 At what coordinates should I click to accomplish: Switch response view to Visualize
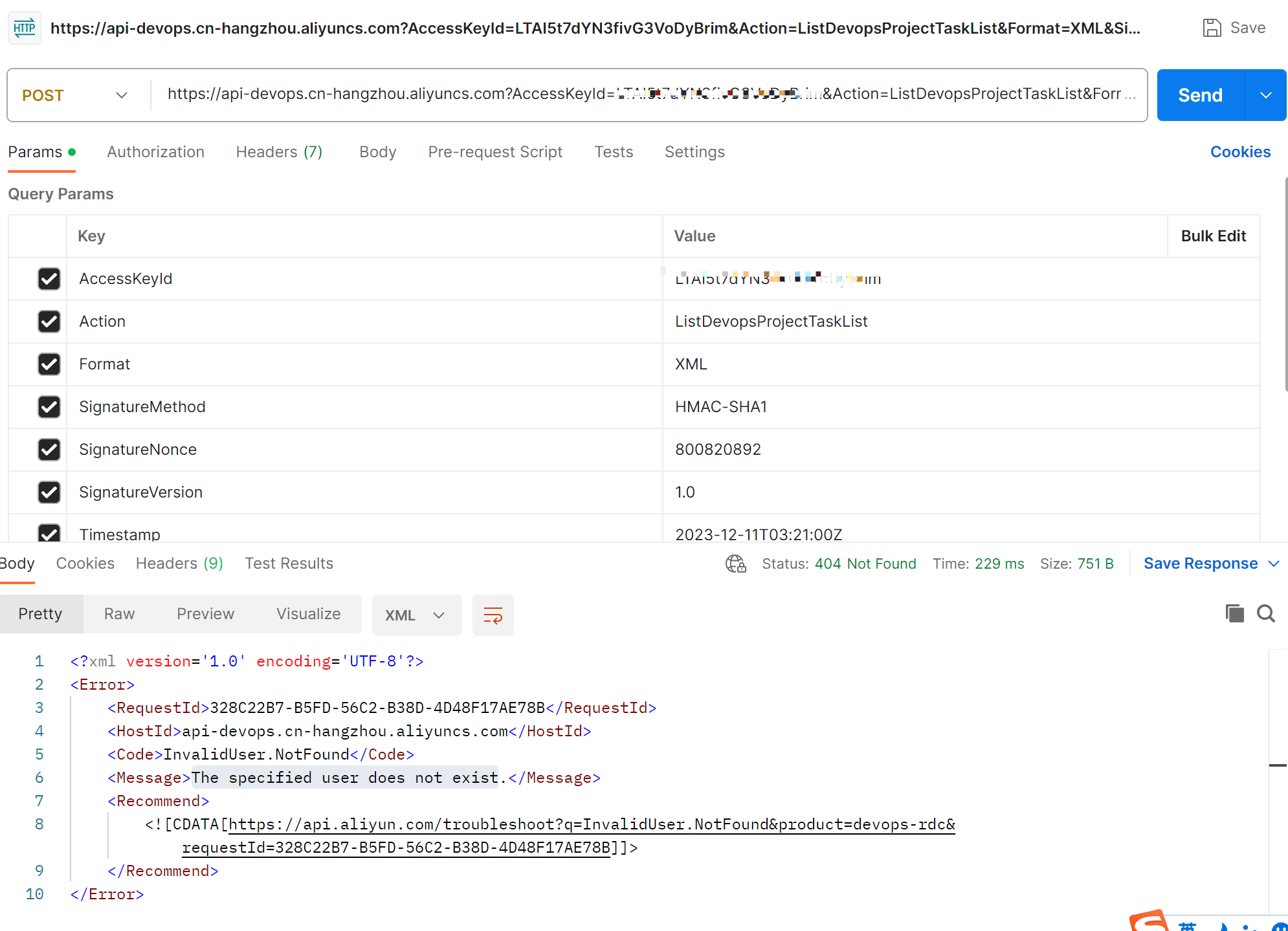(x=308, y=614)
